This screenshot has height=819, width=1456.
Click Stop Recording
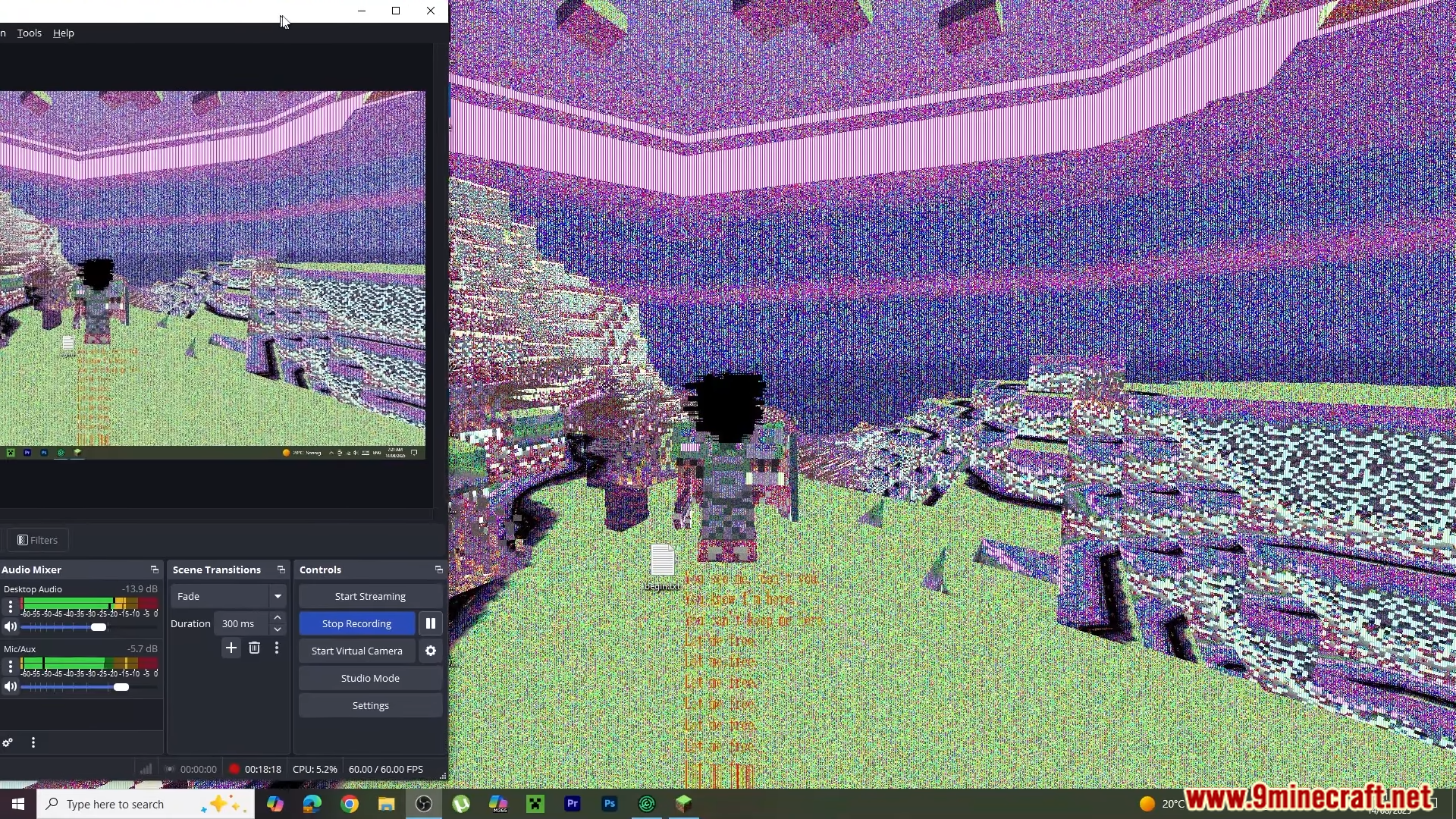tap(356, 623)
